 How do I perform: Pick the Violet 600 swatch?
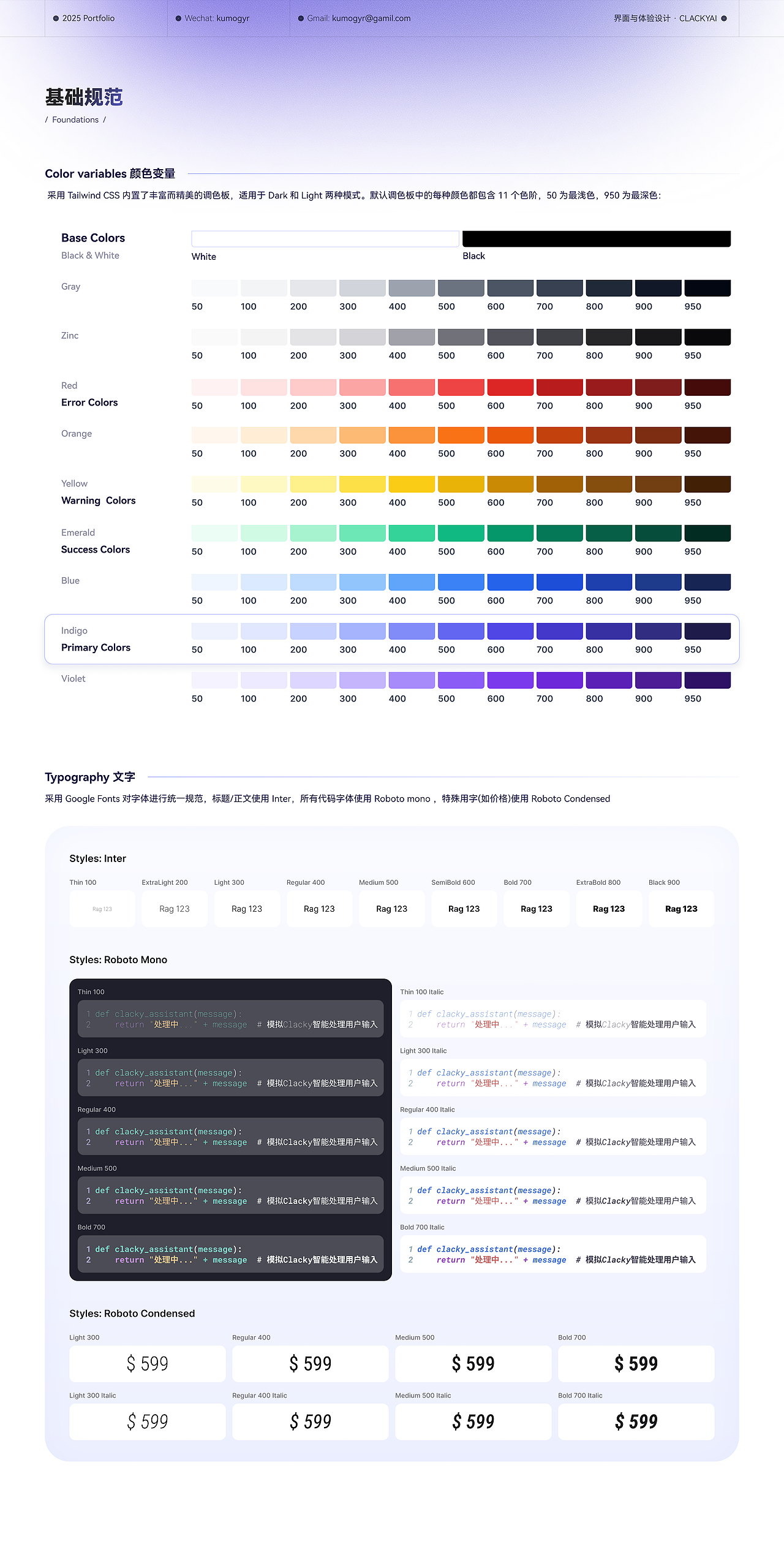pos(510,680)
